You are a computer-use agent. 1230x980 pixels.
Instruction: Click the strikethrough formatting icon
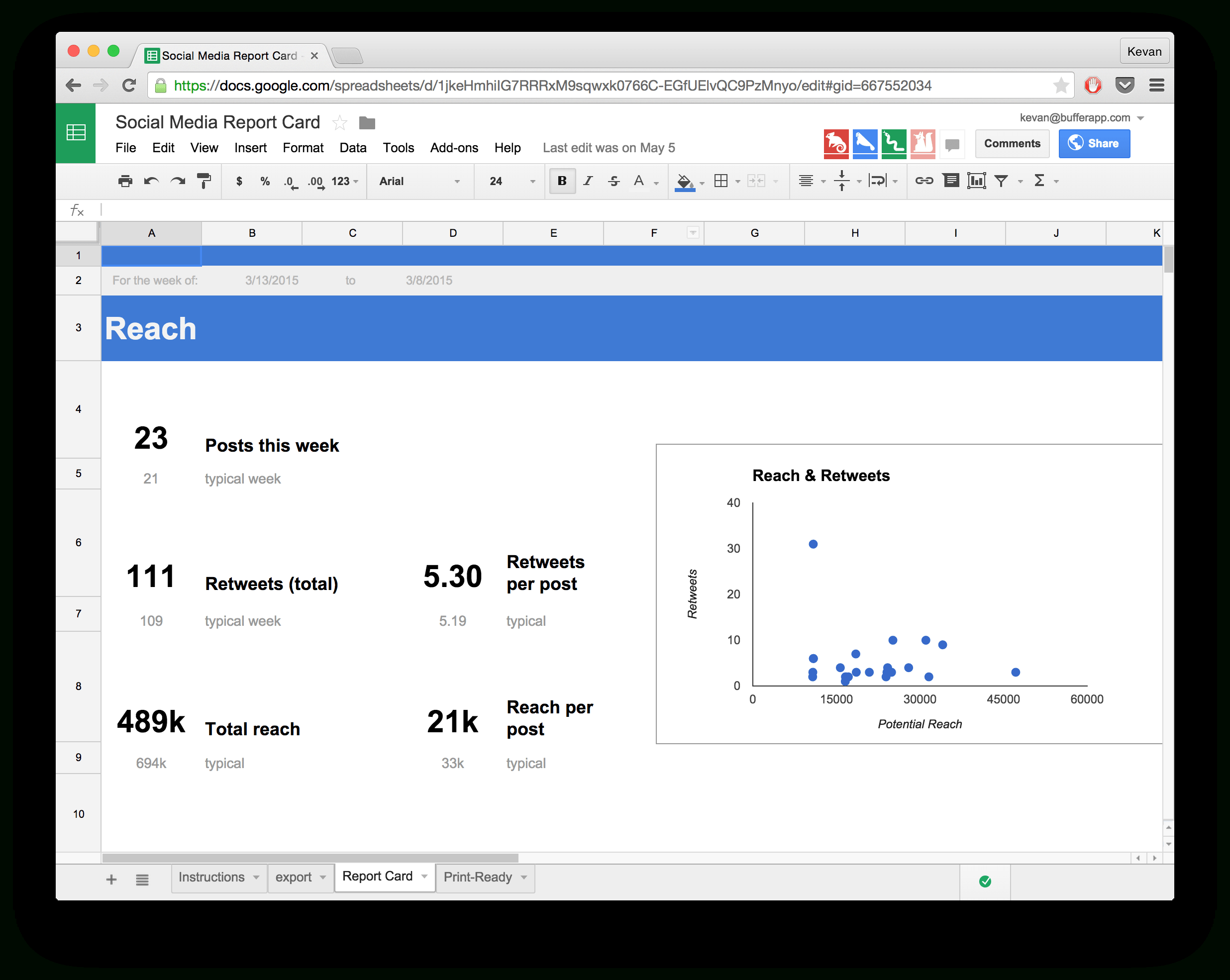tap(612, 181)
